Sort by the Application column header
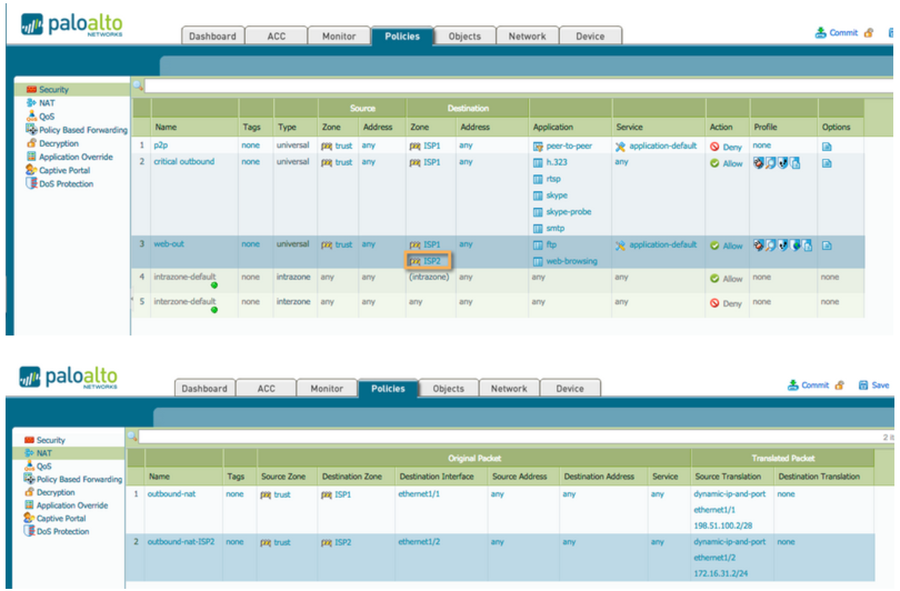Image resolution: width=900 pixels, height=591 pixels. tap(553, 127)
